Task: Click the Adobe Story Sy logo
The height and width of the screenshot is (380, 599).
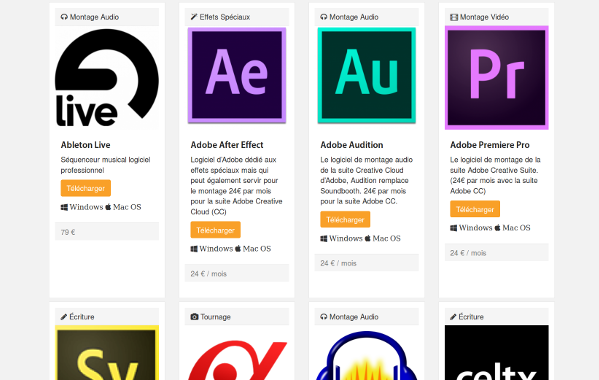Action: tap(107, 353)
